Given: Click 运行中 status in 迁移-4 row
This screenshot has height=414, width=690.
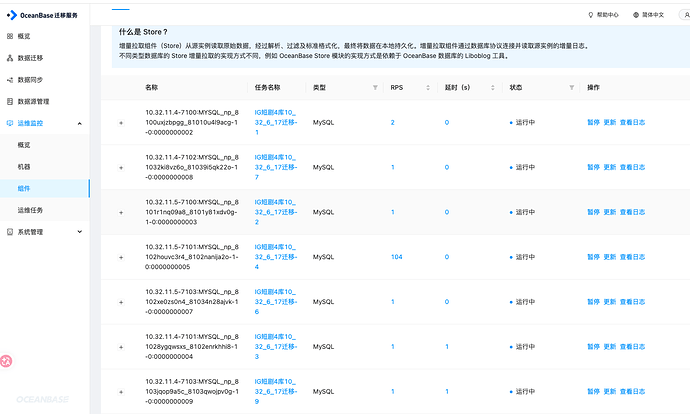Looking at the screenshot, I should tap(525, 257).
